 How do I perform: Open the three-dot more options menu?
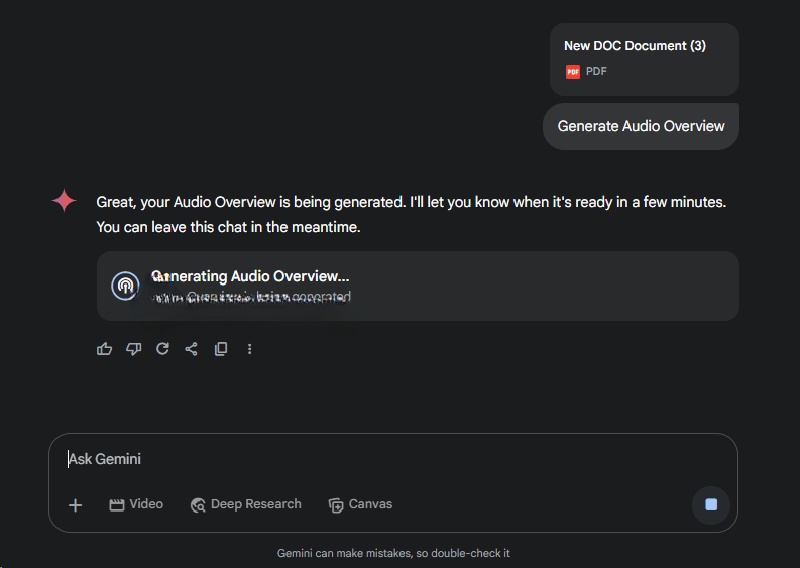[x=249, y=349]
